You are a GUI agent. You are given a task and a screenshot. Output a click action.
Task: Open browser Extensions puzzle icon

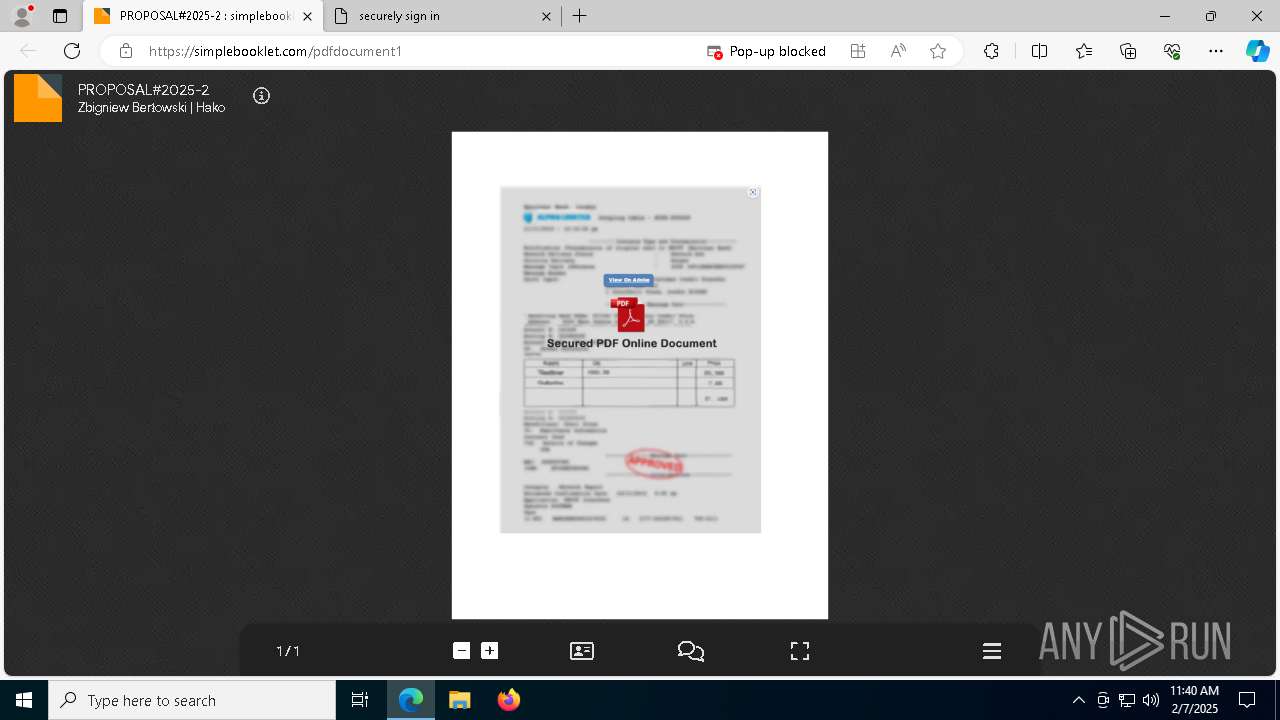991,51
